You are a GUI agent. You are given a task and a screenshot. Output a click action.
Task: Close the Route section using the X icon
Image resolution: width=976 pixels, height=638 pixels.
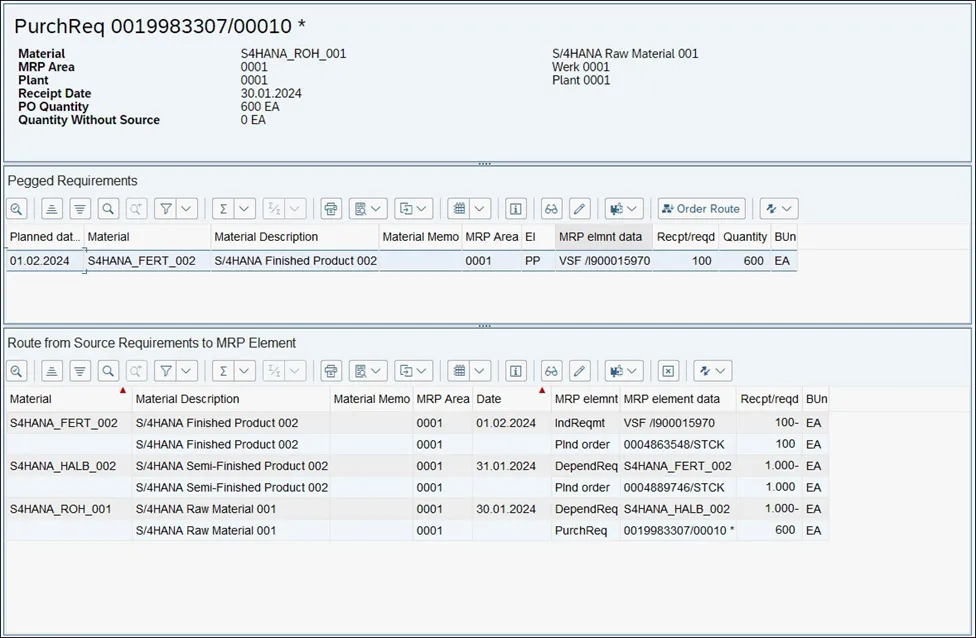click(x=669, y=370)
